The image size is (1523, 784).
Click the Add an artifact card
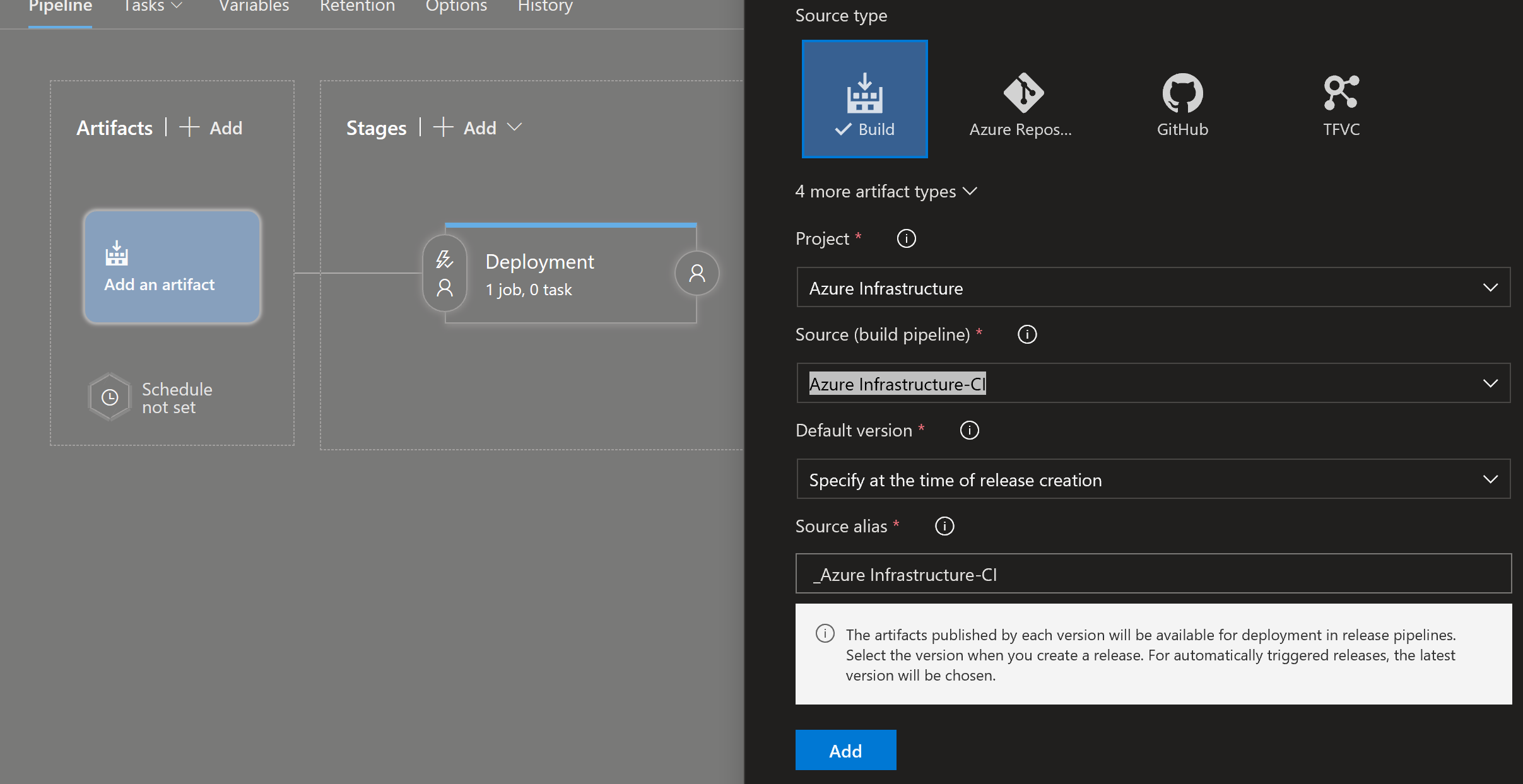pyautogui.click(x=172, y=267)
